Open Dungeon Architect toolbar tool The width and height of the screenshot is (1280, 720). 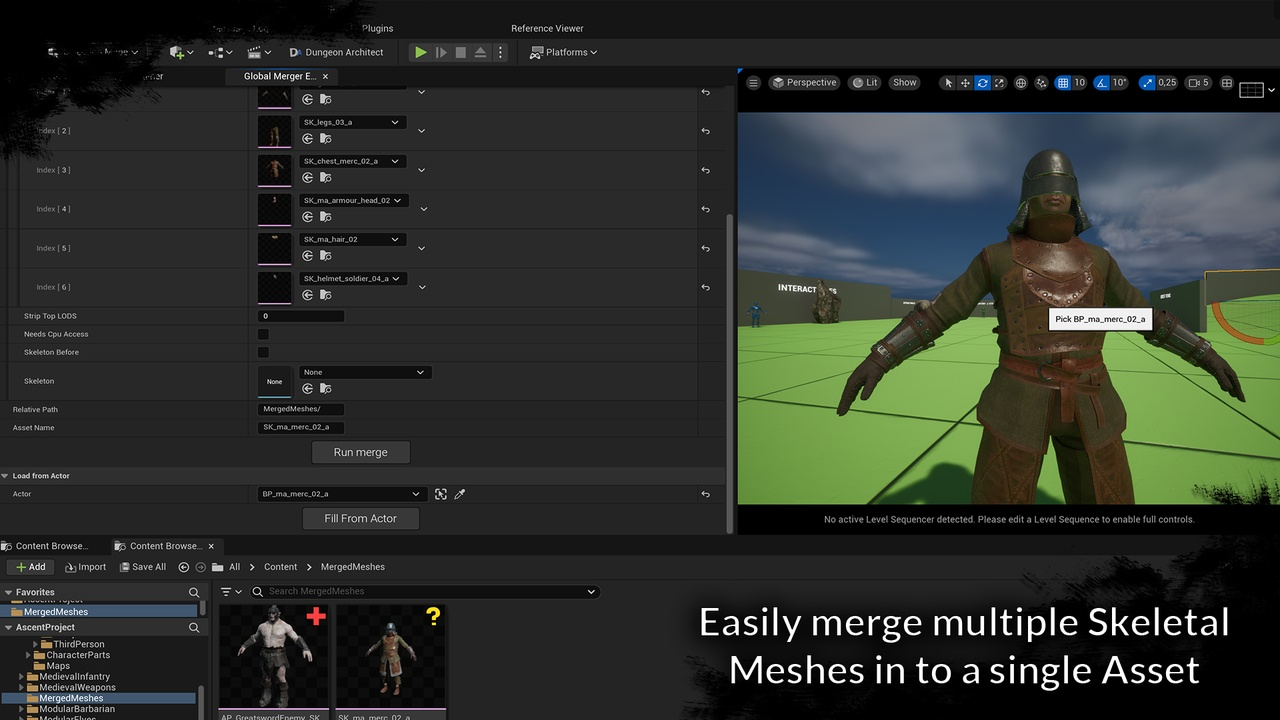coord(336,52)
